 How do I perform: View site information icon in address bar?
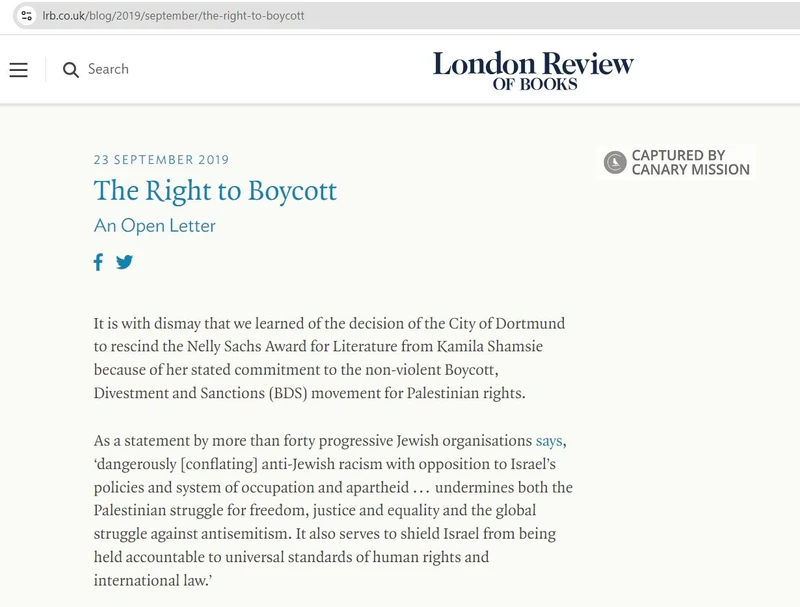[x=27, y=16]
